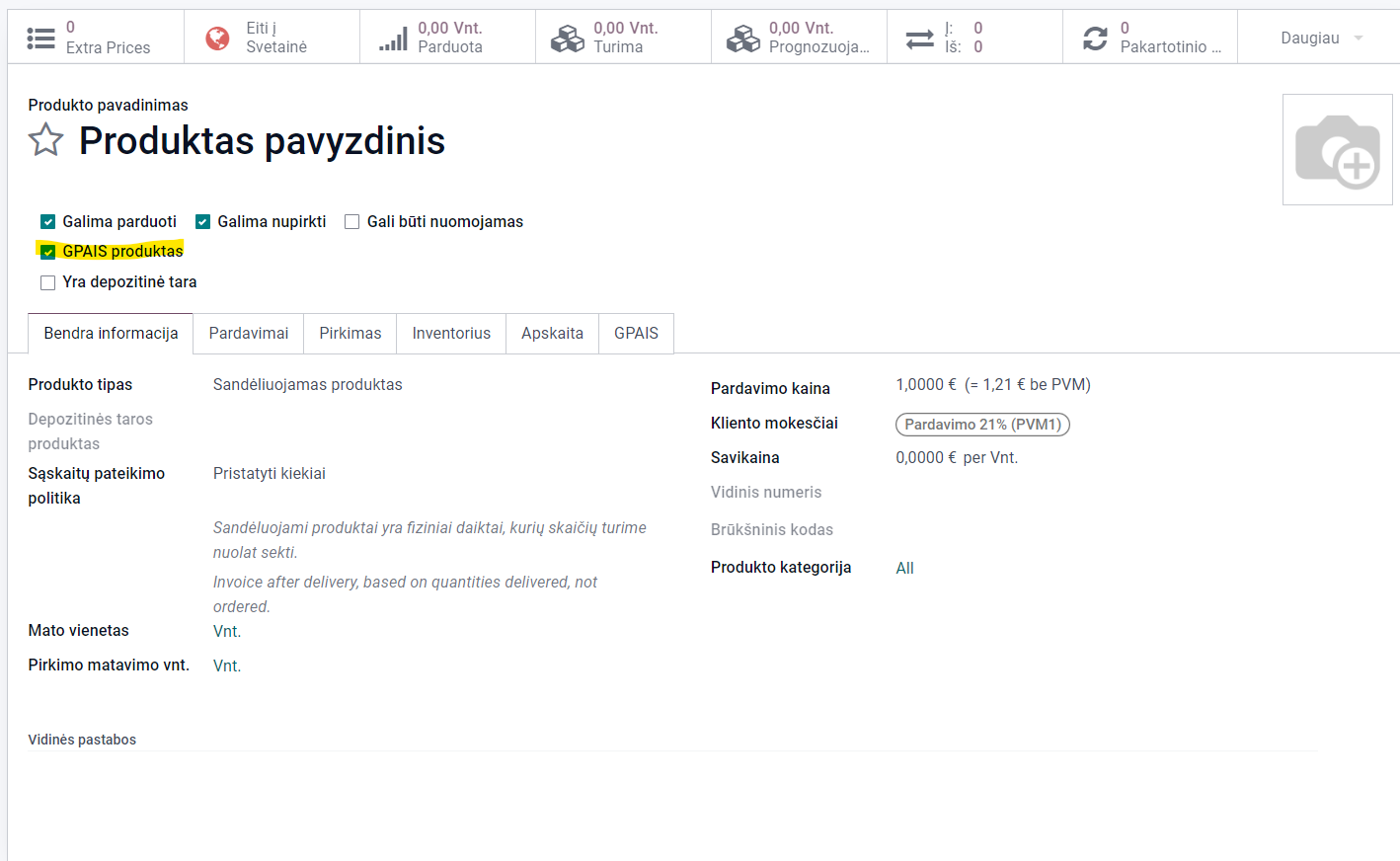Click the (= 1,21 € be PVM) text
Screen dimensions: 1400x861
pyautogui.click(x=1028, y=385)
